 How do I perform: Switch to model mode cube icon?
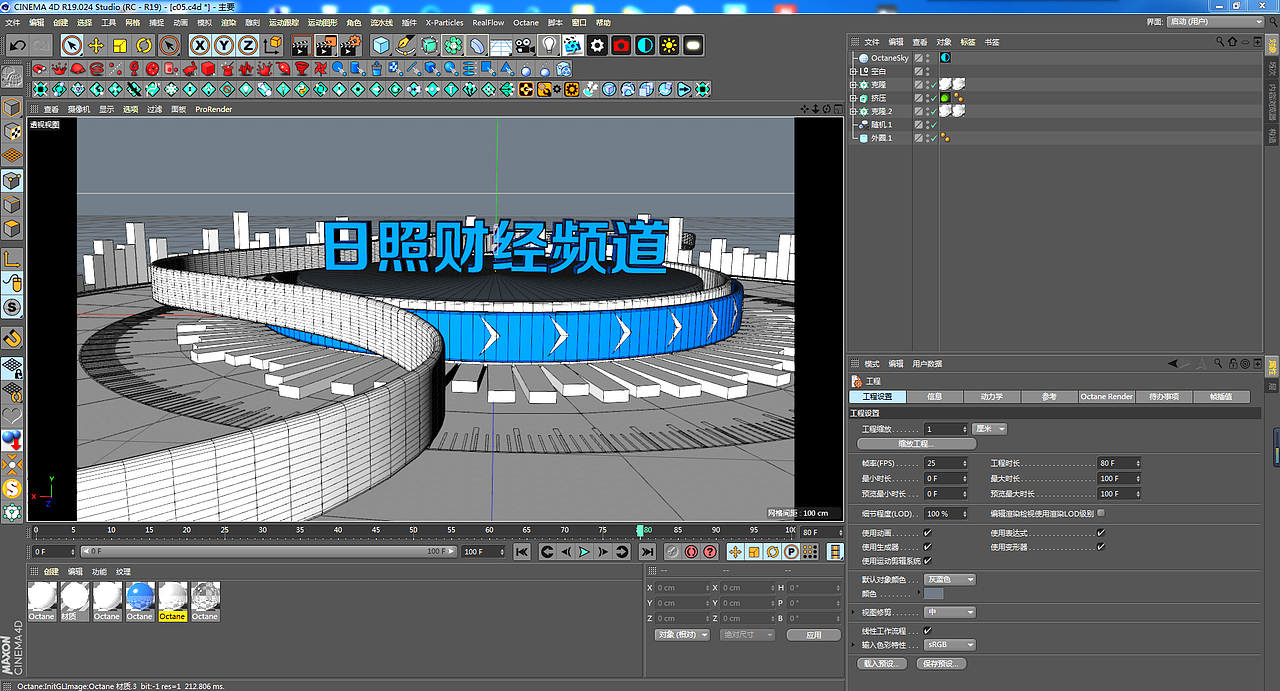point(12,107)
